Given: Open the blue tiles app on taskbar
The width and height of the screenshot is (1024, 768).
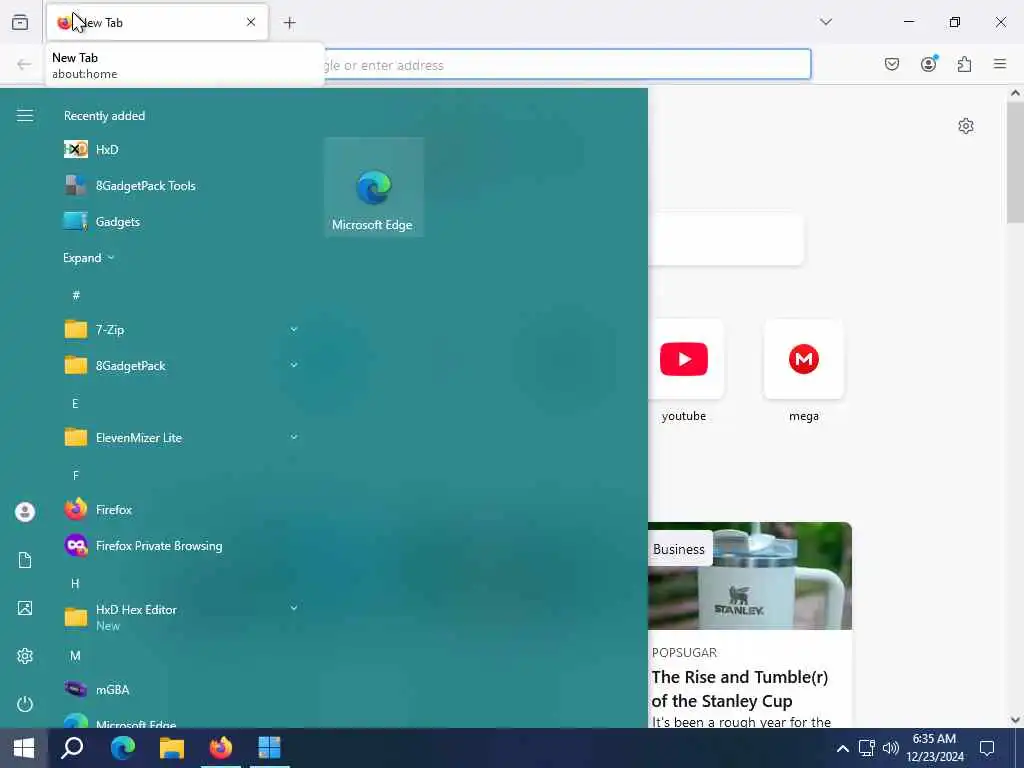Looking at the screenshot, I should [x=269, y=748].
